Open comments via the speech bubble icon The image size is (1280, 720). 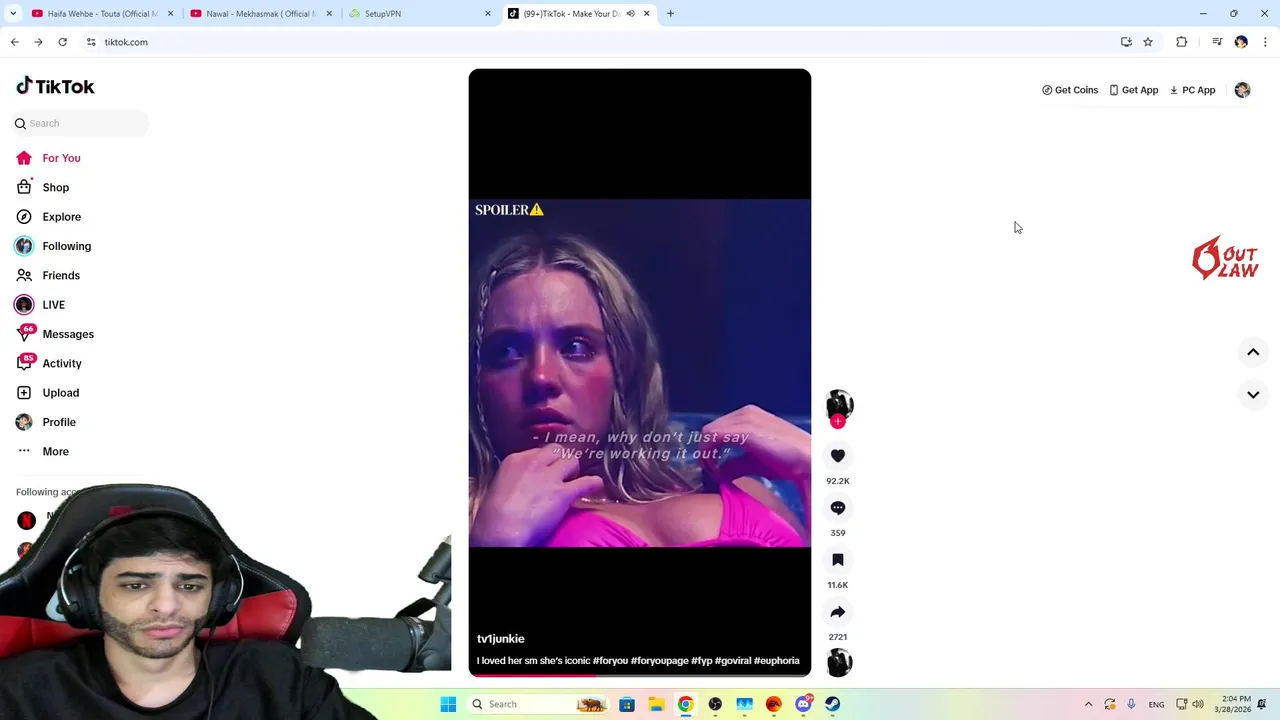pos(838,508)
